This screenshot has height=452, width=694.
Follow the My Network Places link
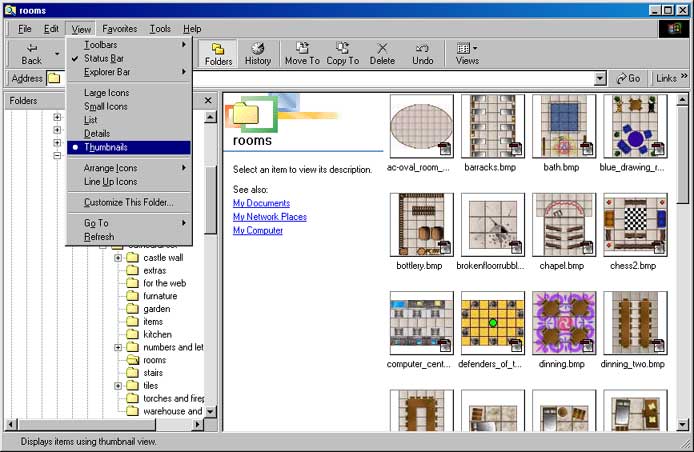(270, 217)
